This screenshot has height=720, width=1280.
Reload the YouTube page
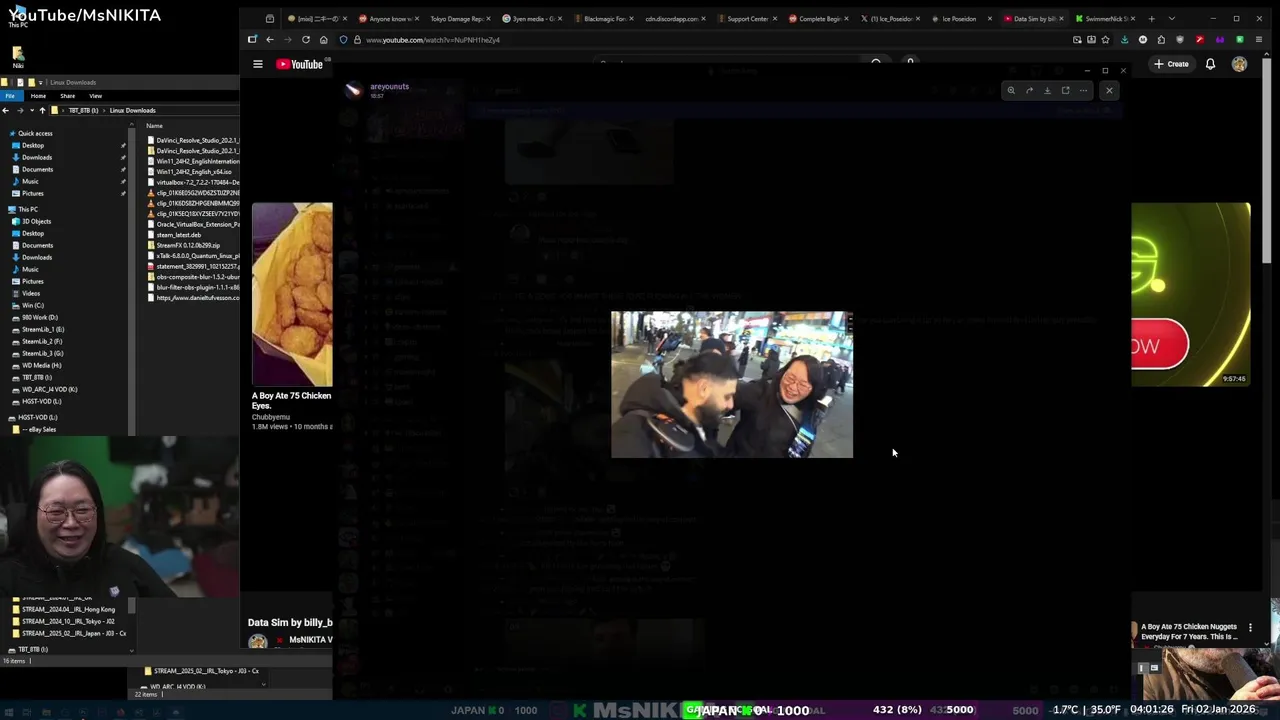[x=306, y=40]
